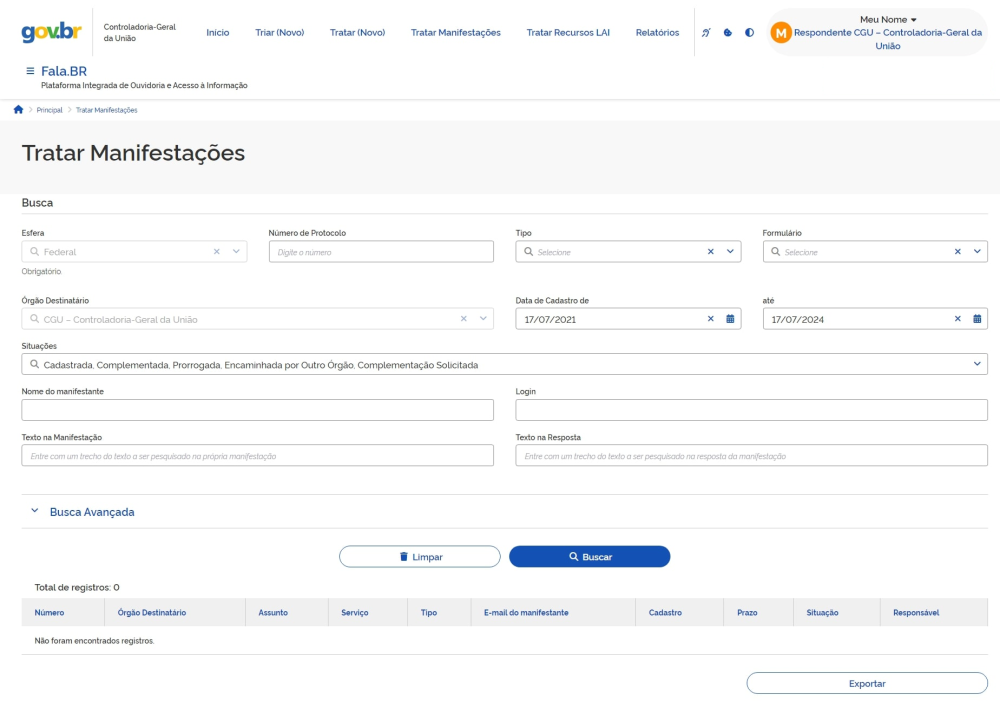Open Triar (Novo) menu item
The image size is (1000, 709).
pyautogui.click(x=279, y=33)
